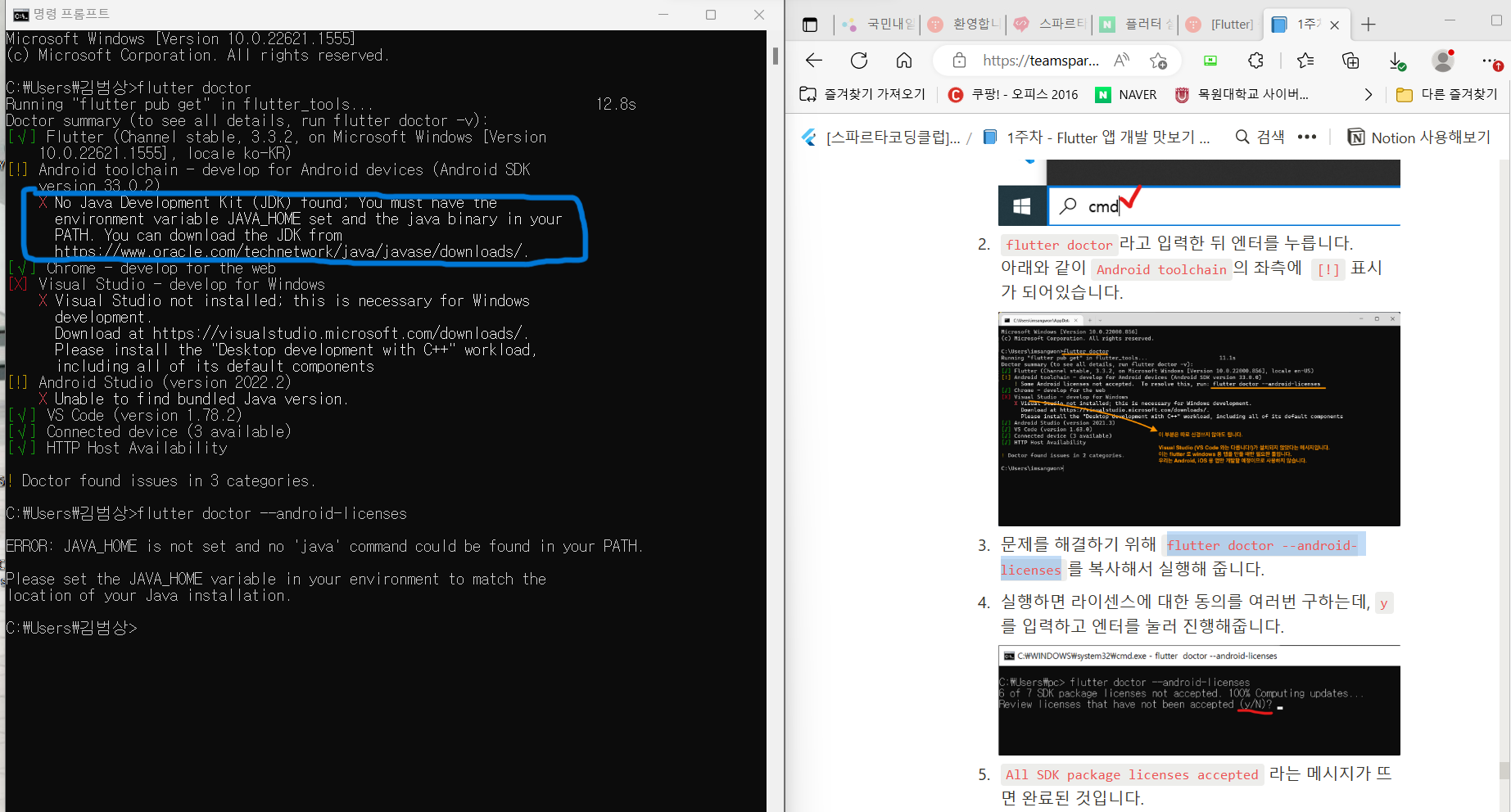Click the 'ERROR: JAVA_HOME is not set' line
This screenshot has width=1511, height=812.
(324, 546)
